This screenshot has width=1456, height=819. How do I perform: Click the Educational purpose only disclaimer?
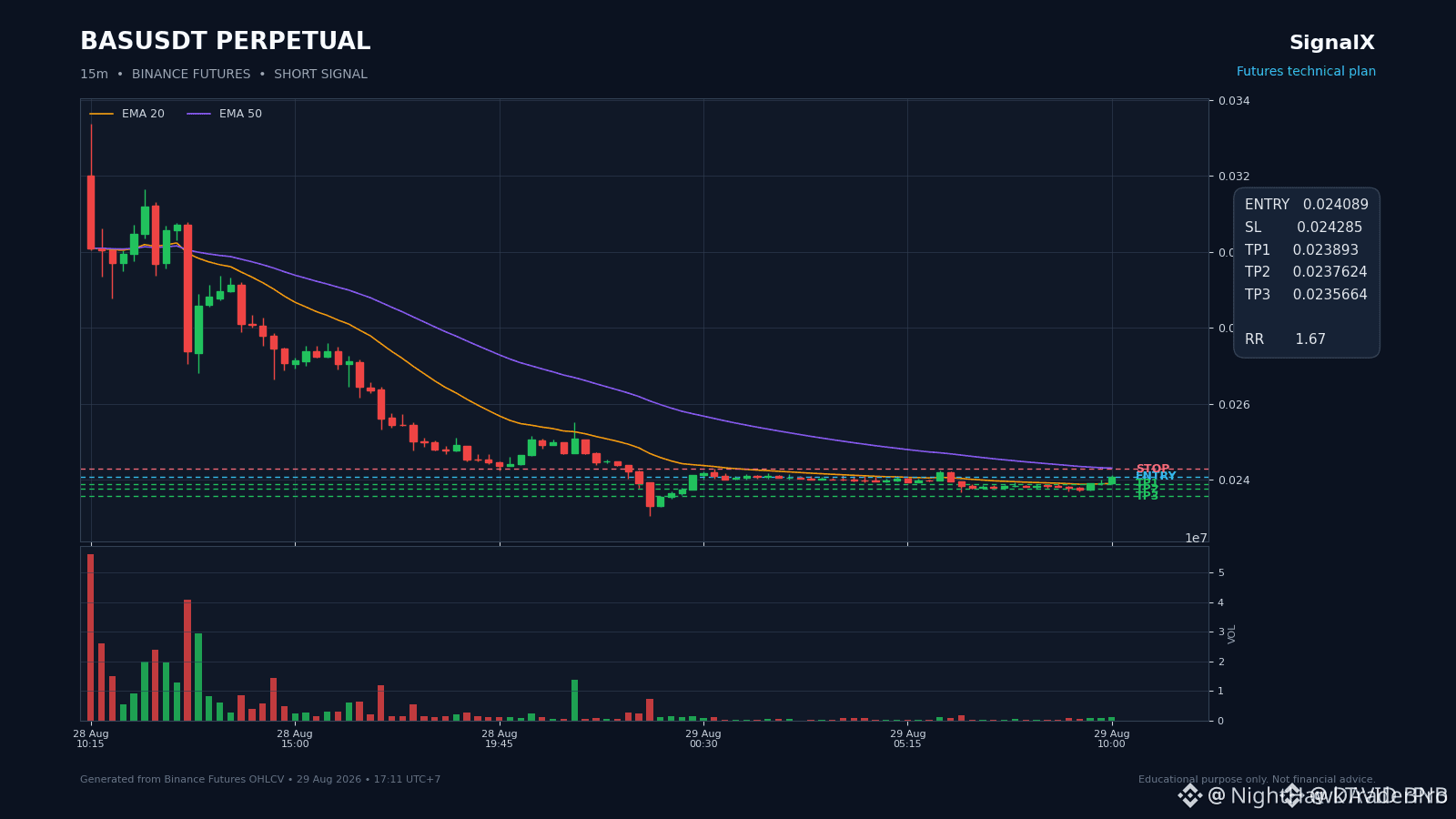(1257, 780)
